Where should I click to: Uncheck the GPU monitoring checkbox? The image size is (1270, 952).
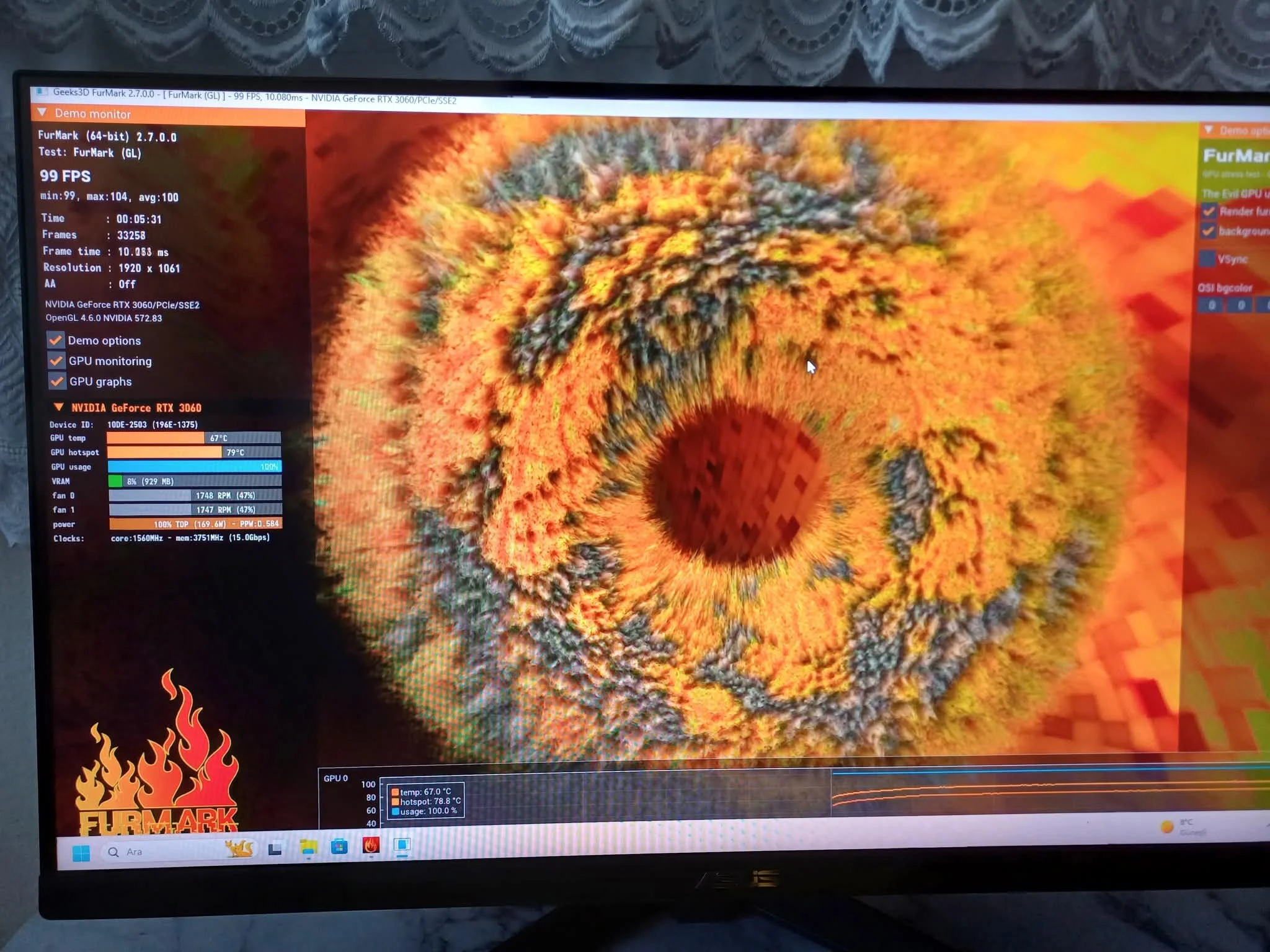coord(56,361)
